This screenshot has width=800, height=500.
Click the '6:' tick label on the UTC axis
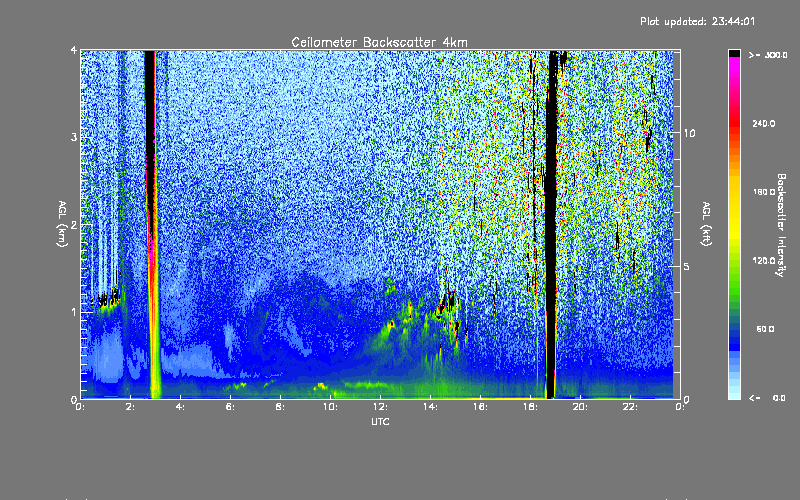point(231,407)
